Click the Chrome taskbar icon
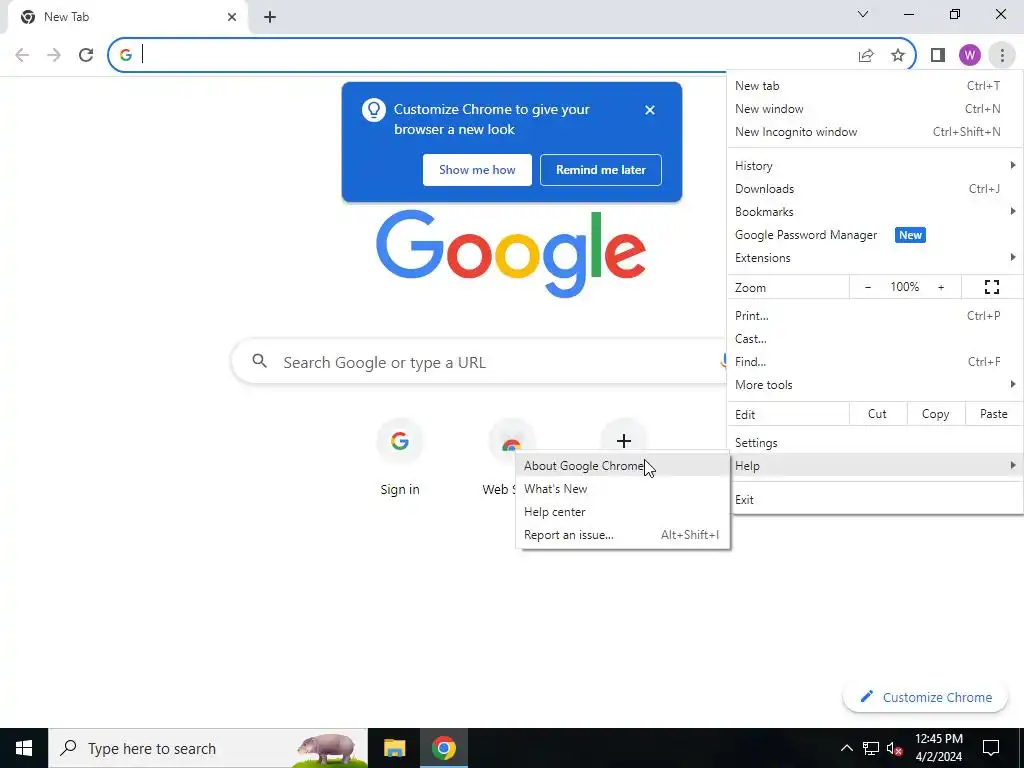The image size is (1024, 768). point(443,748)
